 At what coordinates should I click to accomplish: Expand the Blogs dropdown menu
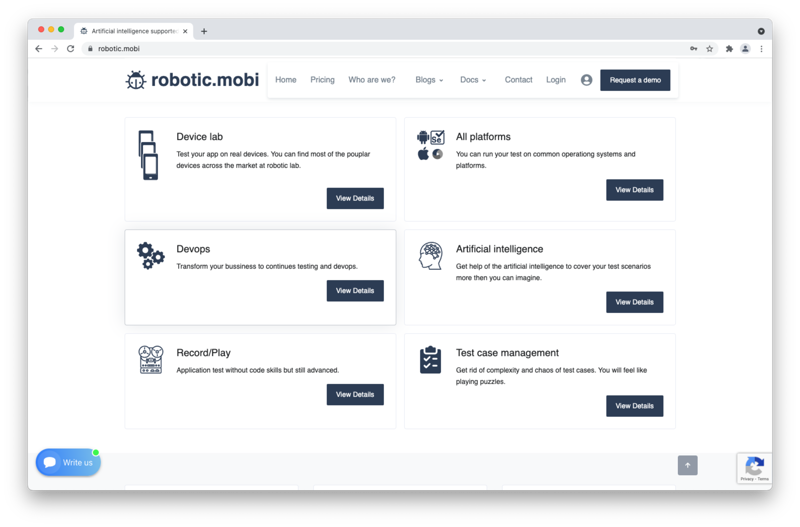tap(429, 80)
